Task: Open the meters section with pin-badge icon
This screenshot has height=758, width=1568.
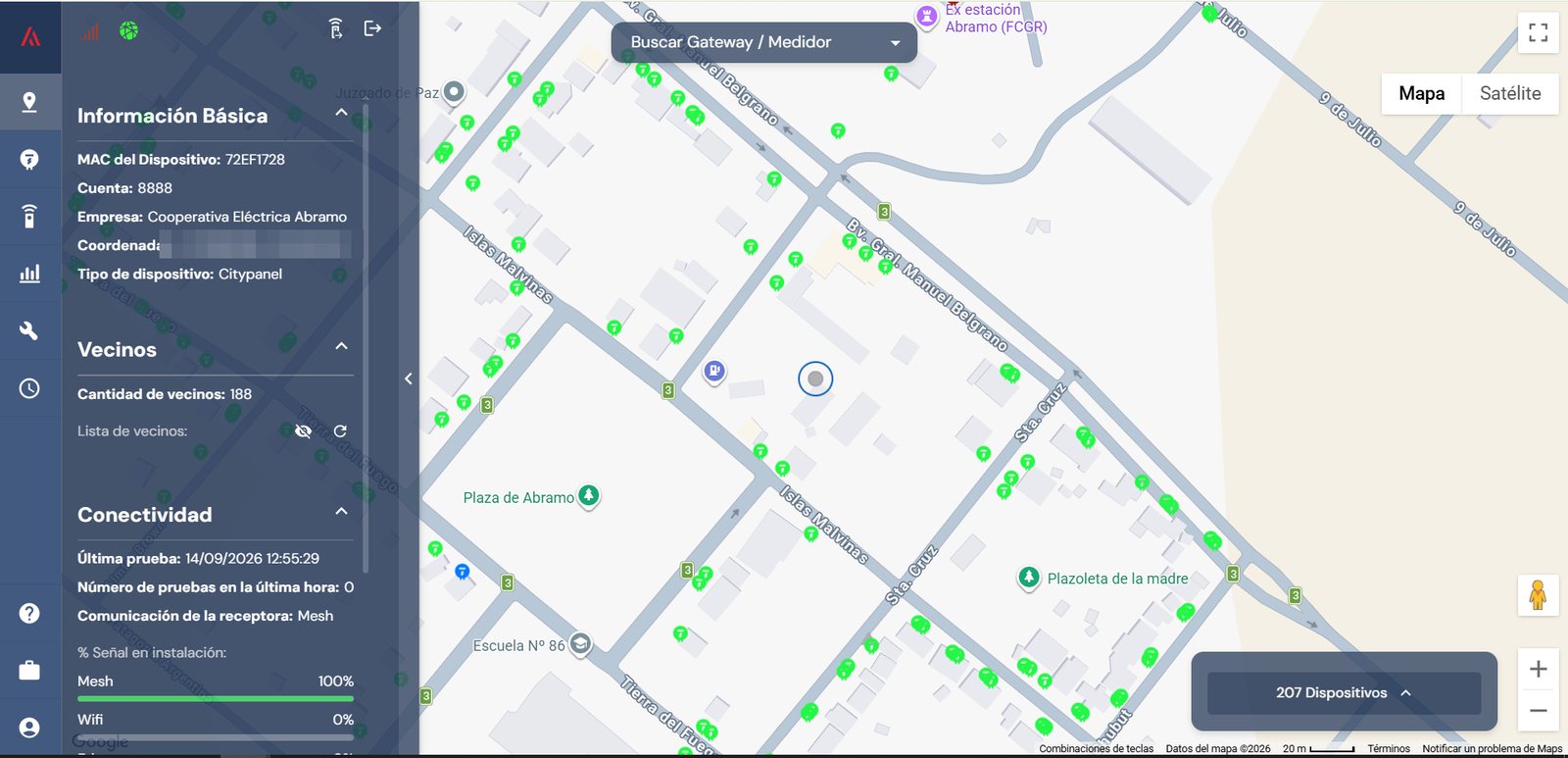Action: pos(29,159)
